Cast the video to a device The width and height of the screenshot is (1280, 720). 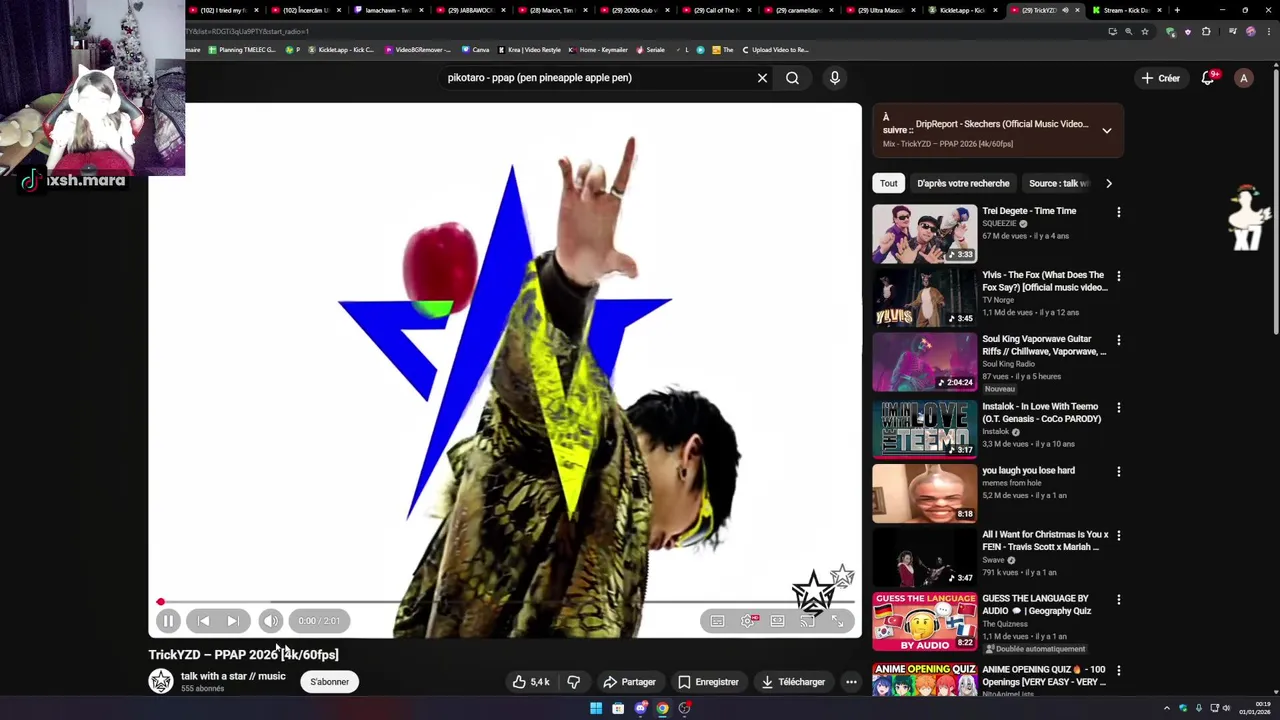(807, 621)
